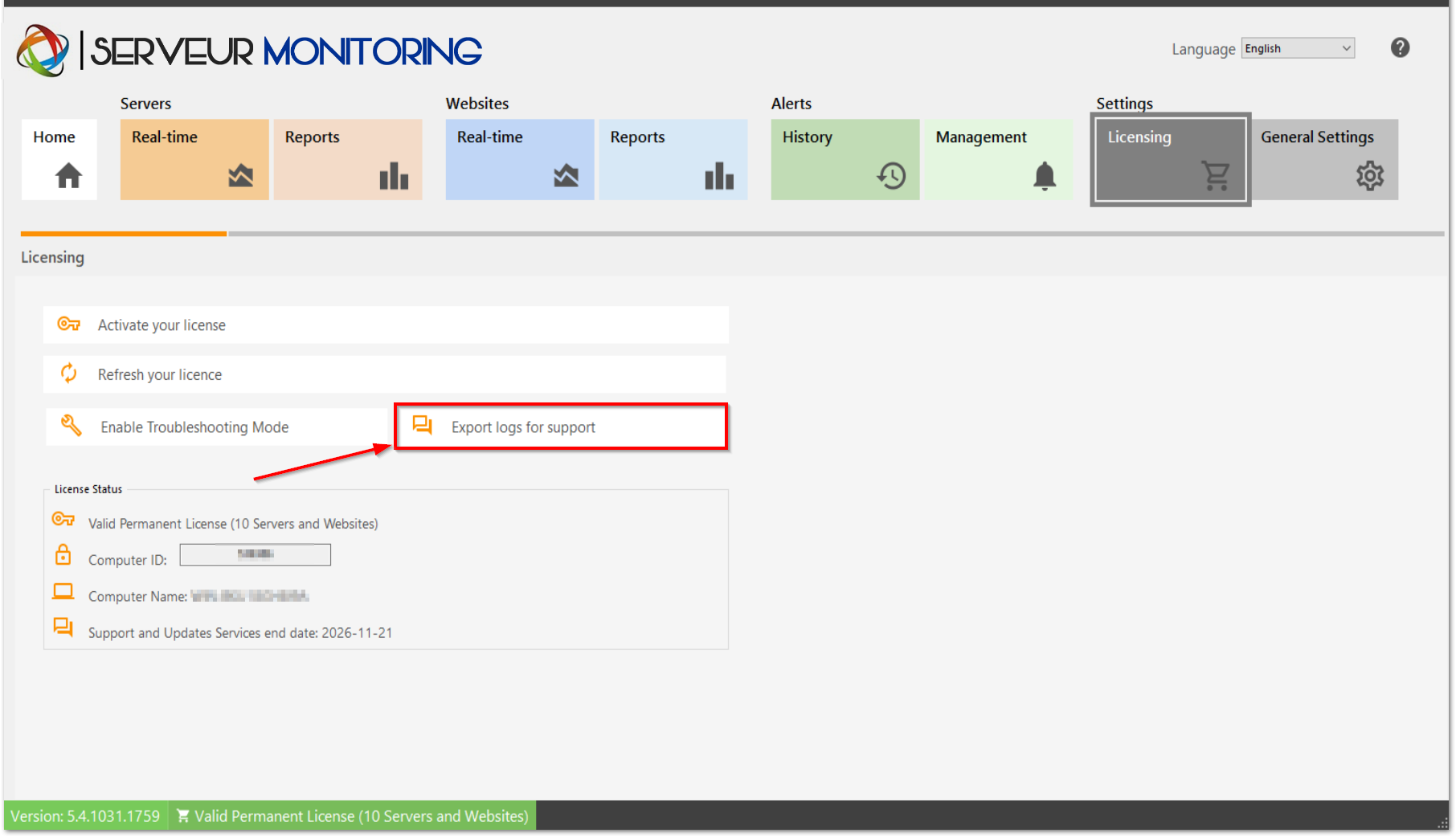Click the wrench icon for Troubleshooting Mode
The image size is (1456, 837).
(72, 426)
